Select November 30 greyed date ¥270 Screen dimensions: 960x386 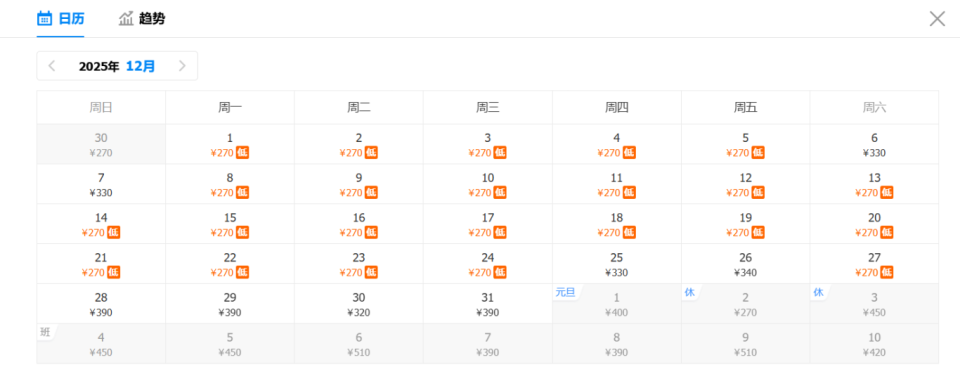(101, 145)
